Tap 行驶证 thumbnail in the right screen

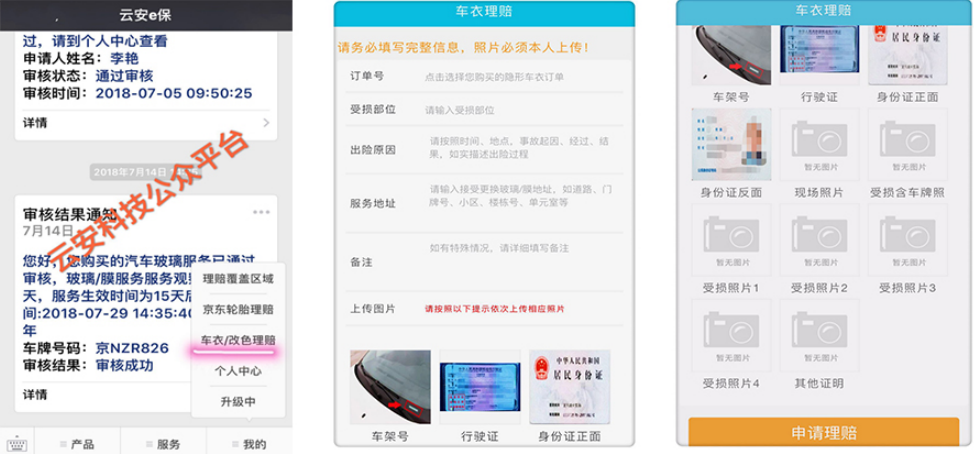(x=820, y=55)
